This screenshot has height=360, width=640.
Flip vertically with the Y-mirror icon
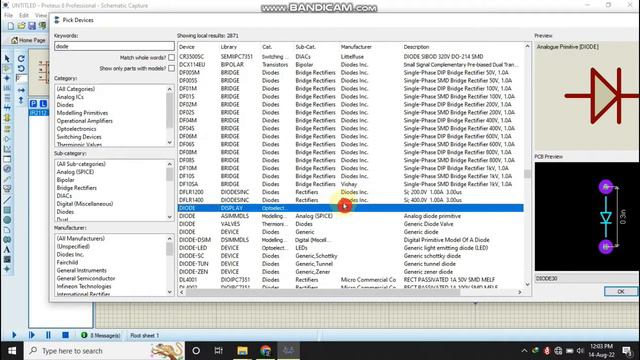(x=21, y=100)
